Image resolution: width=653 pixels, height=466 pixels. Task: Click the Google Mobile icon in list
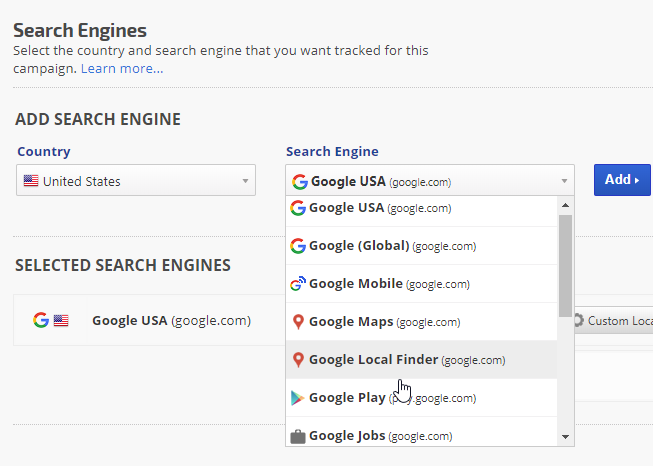pos(297,284)
